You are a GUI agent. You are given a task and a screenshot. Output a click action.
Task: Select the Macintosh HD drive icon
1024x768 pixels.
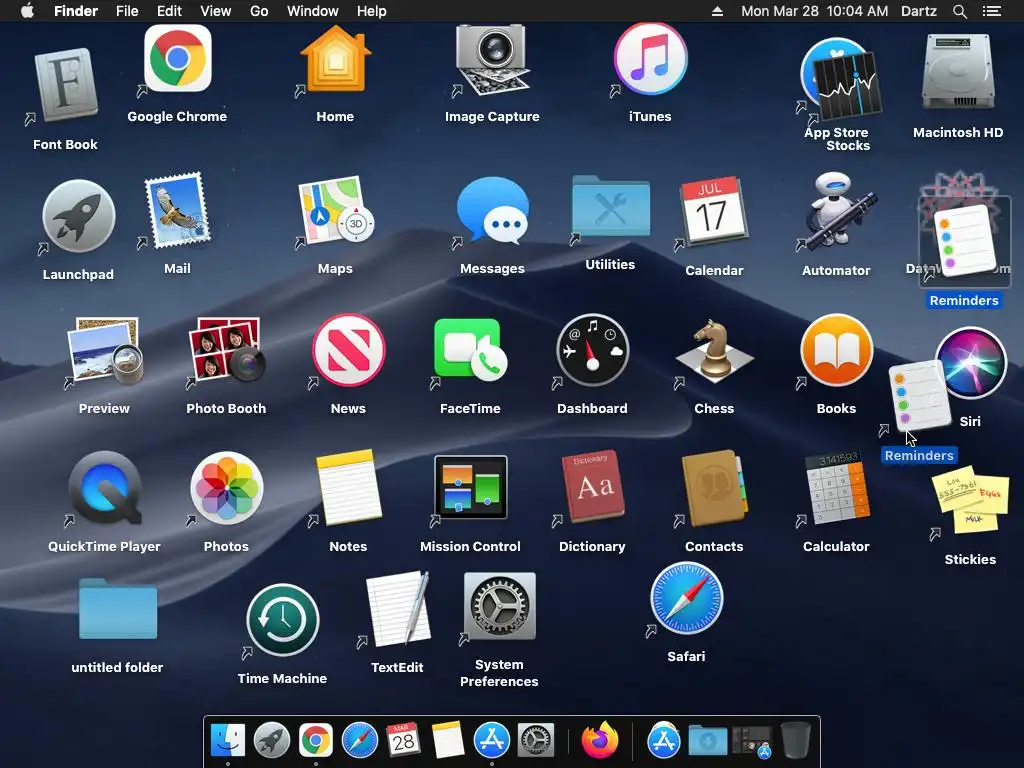click(958, 72)
